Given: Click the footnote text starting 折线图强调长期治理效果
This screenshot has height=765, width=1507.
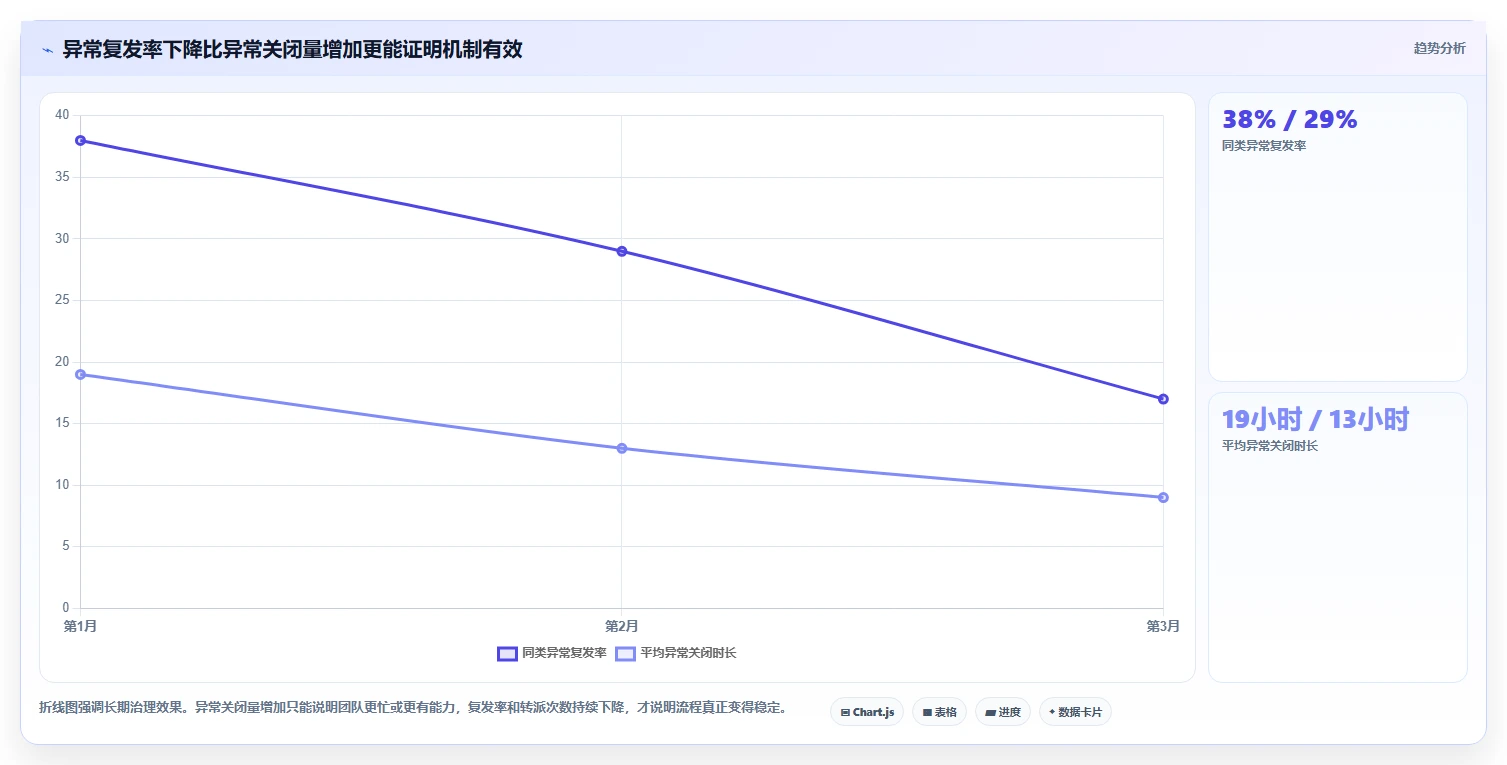Looking at the screenshot, I should coord(413,707).
